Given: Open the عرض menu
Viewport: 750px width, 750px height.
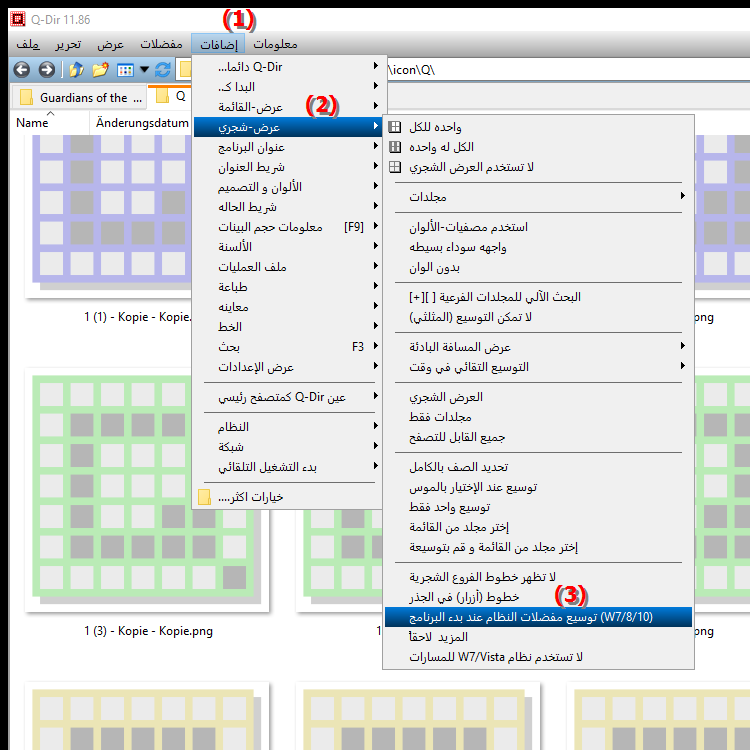Looking at the screenshot, I should point(110,44).
